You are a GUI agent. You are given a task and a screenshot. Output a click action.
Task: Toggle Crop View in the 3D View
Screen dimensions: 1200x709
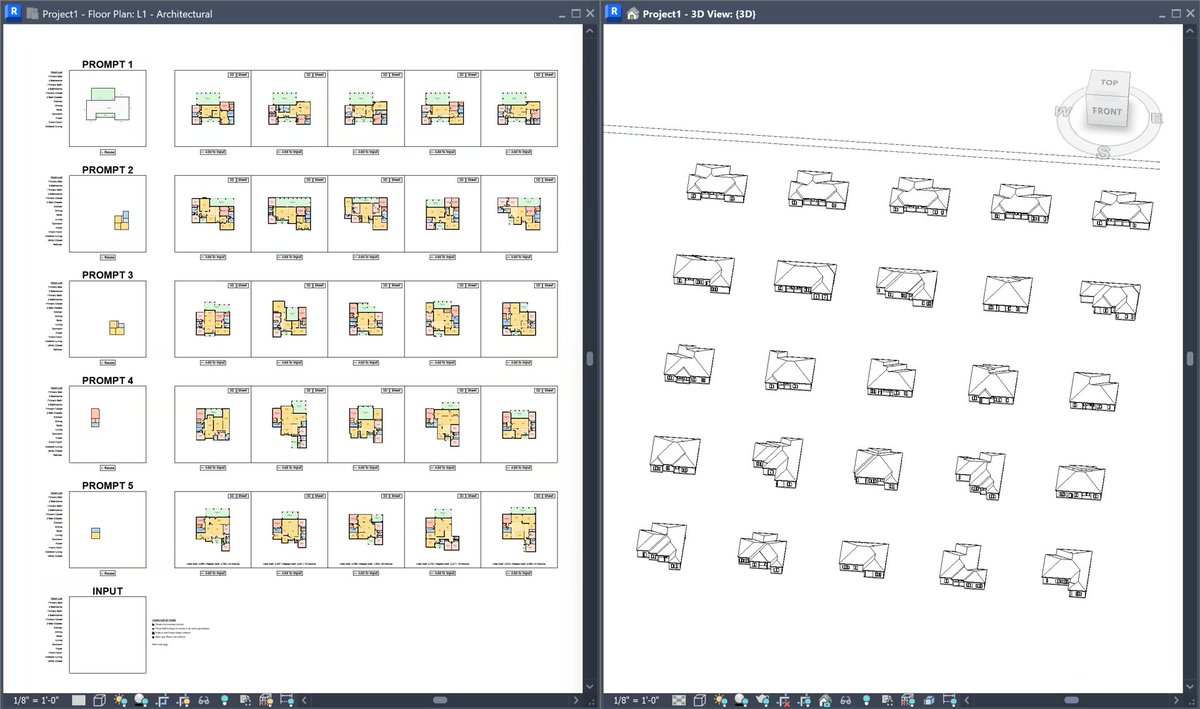click(783, 700)
